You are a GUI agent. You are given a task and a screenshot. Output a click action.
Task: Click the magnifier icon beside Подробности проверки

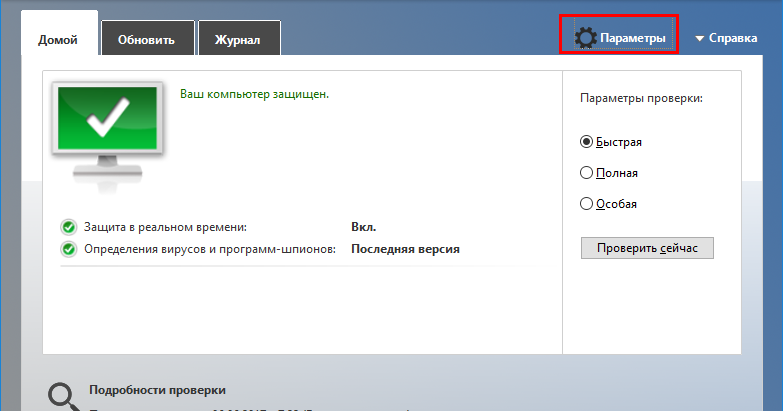point(64,397)
